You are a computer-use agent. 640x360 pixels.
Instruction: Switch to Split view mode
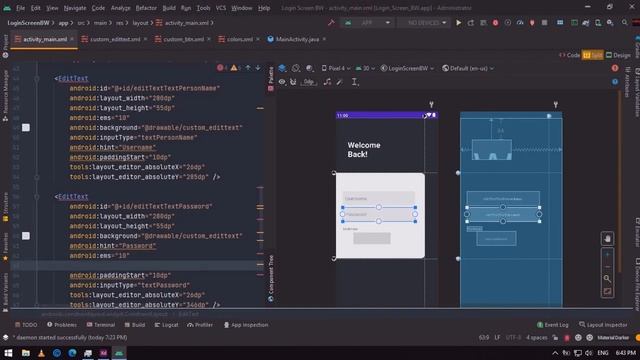click(x=593, y=55)
